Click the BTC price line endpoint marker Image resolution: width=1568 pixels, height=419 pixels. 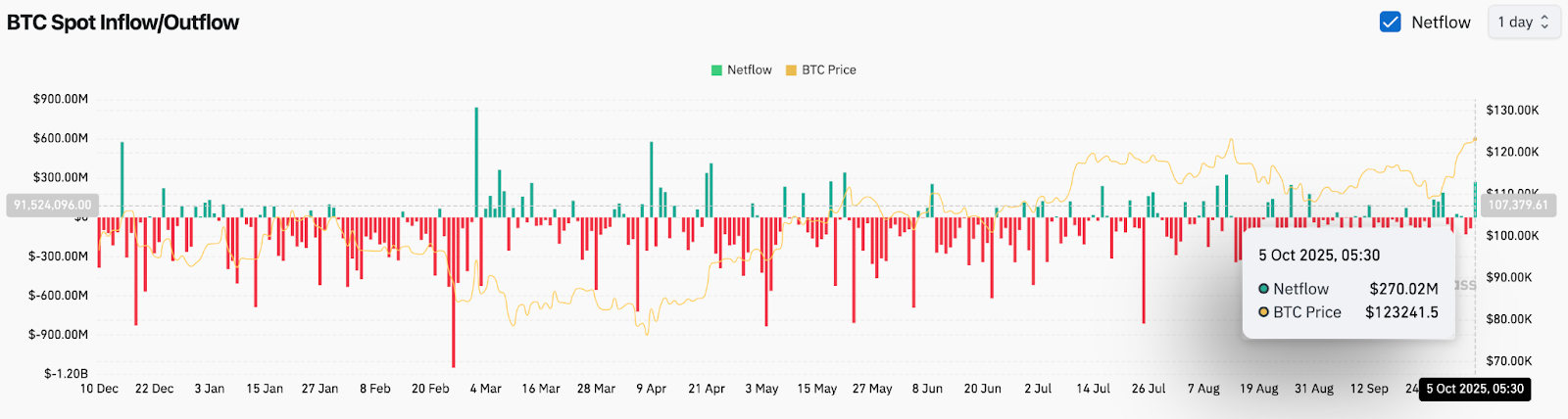(x=1475, y=139)
